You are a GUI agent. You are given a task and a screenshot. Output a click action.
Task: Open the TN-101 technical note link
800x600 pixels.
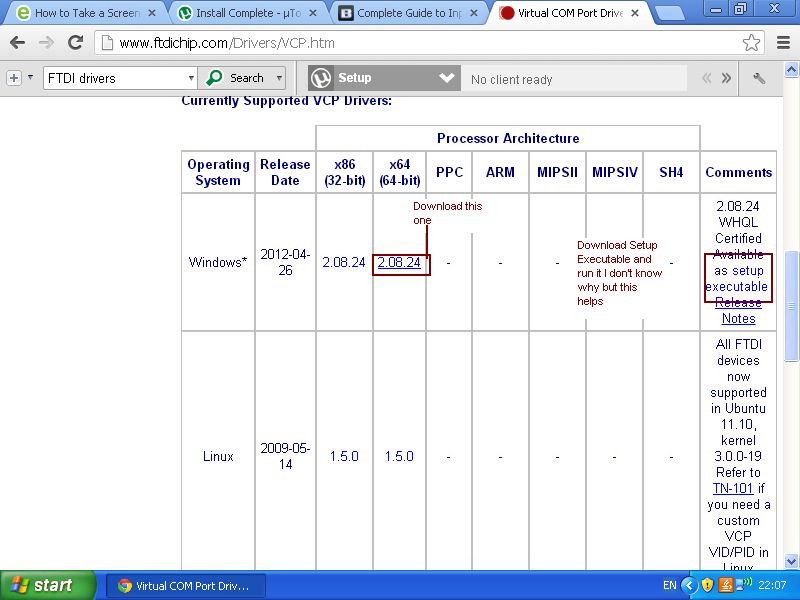tap(733, 488)
